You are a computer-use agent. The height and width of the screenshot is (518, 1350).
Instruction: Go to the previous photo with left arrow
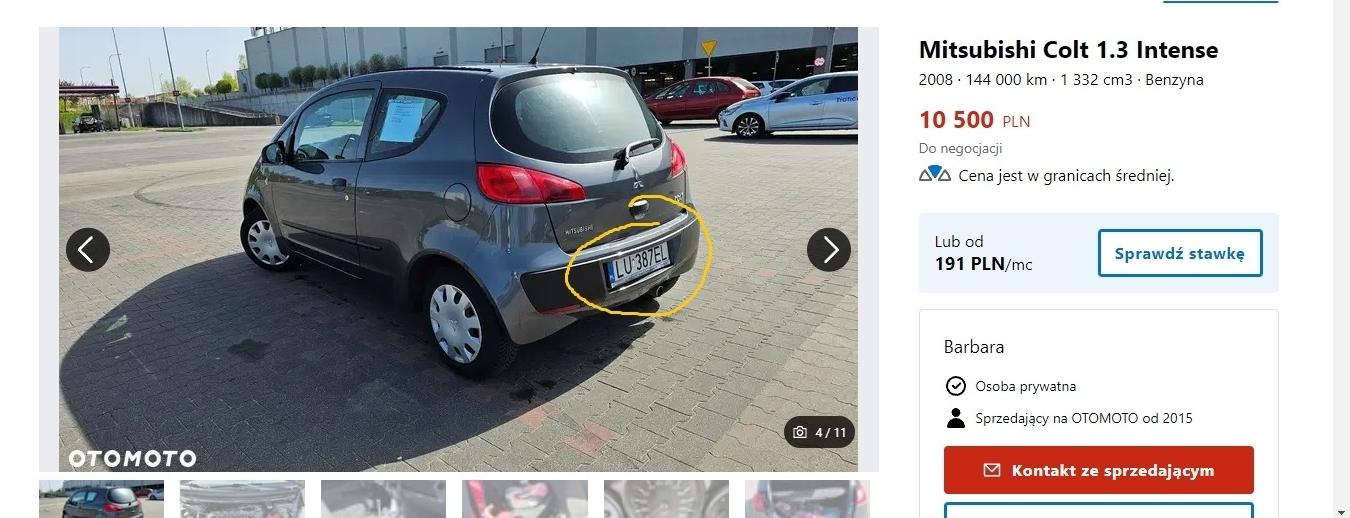[x=88, y=250]
